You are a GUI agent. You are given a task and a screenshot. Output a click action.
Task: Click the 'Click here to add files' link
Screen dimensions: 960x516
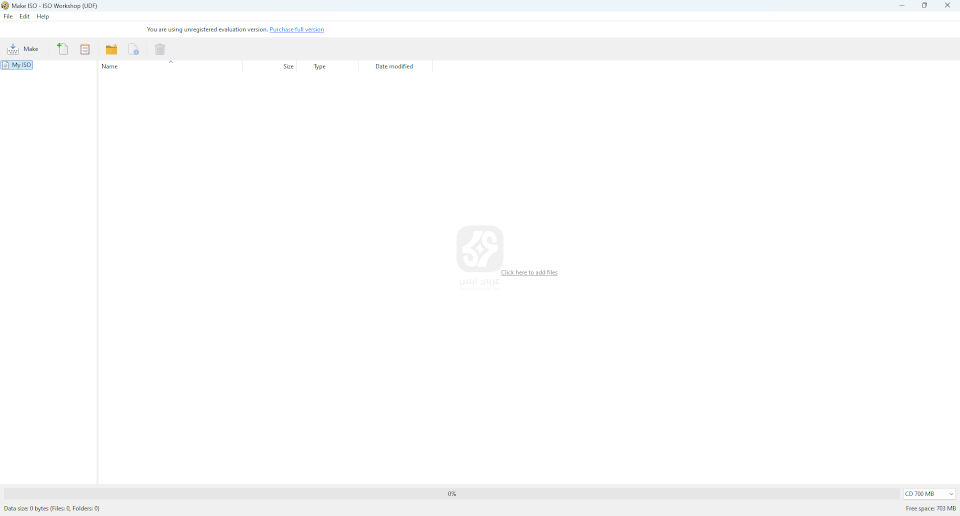pos(529,273)
